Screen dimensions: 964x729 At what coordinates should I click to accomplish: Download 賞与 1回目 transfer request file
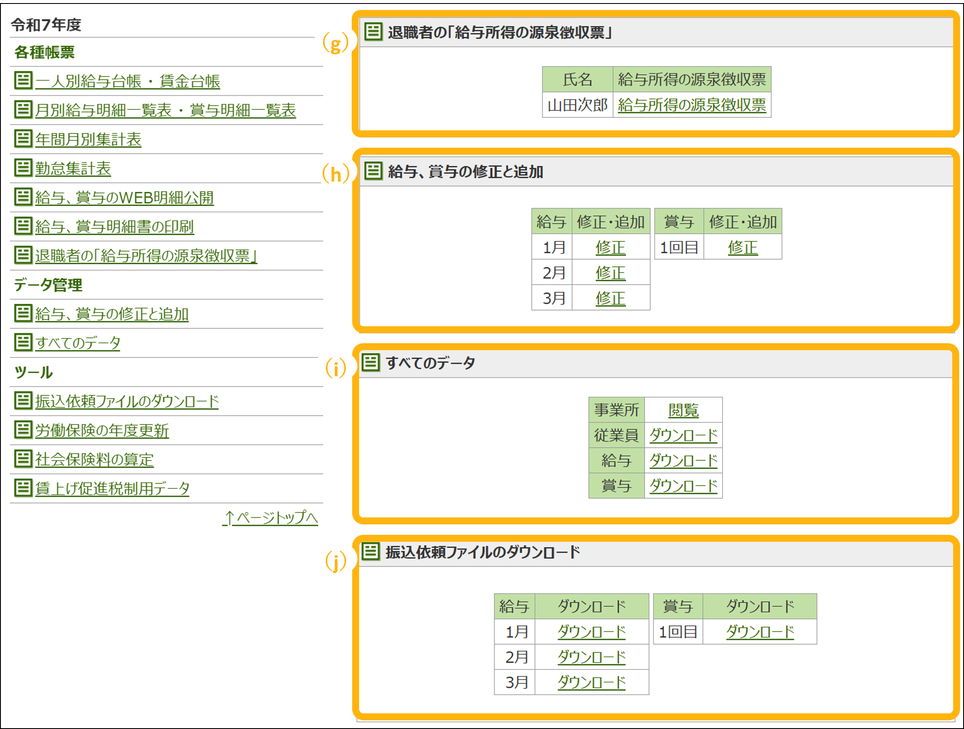click(x=760, y=632)
